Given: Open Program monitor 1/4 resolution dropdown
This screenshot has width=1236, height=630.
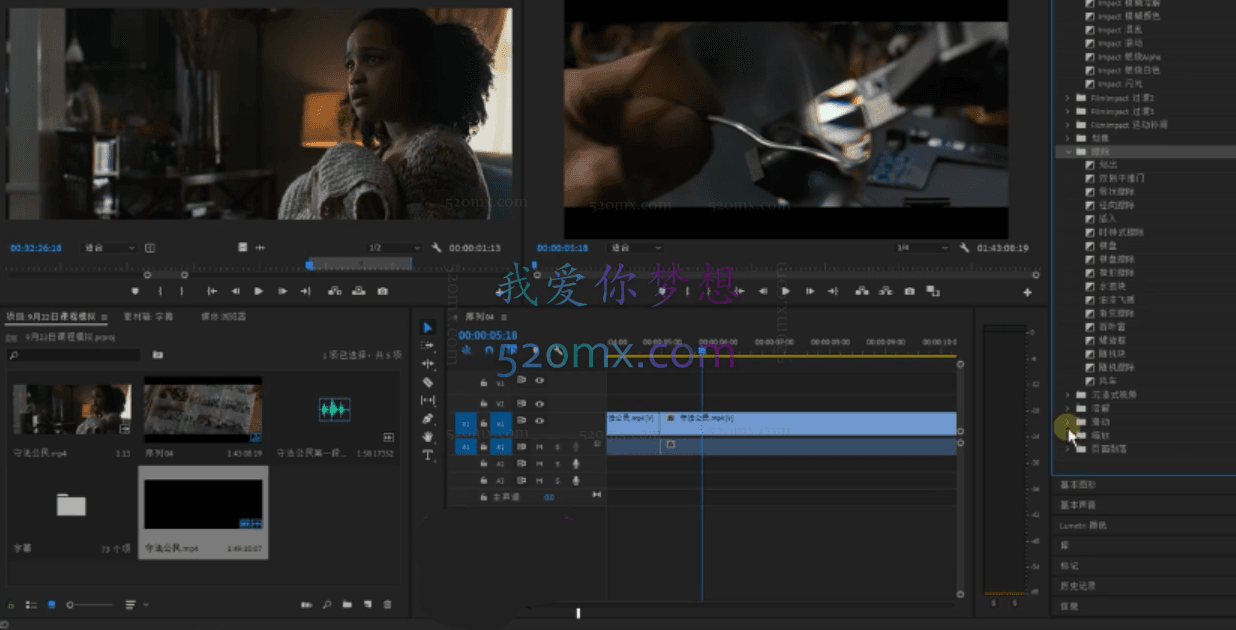Looking at the screenshot, I should 923,247.
